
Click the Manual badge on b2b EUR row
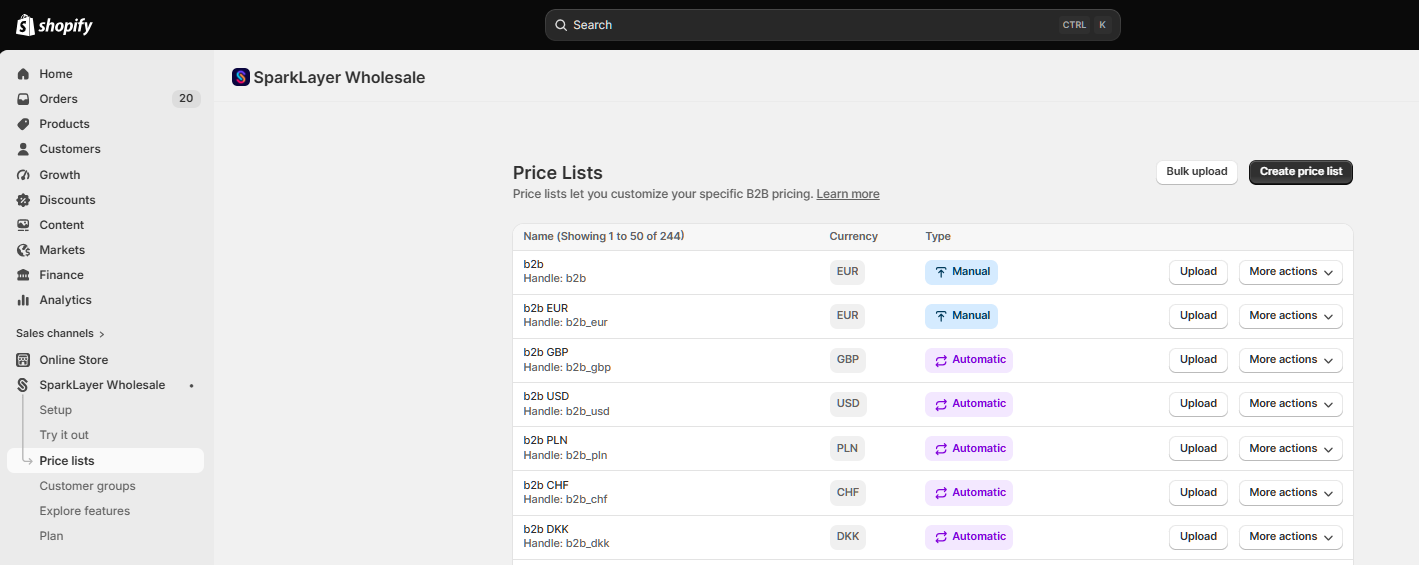click(961, 316)
